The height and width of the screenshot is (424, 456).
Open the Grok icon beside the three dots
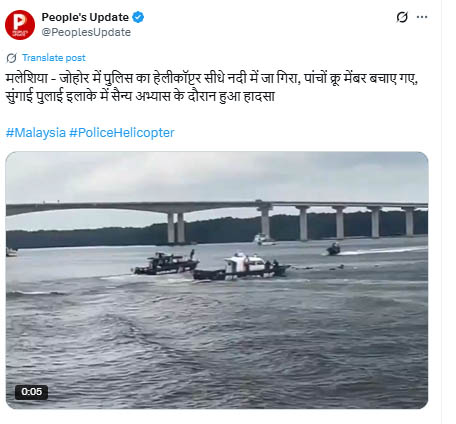coord(402,17)
